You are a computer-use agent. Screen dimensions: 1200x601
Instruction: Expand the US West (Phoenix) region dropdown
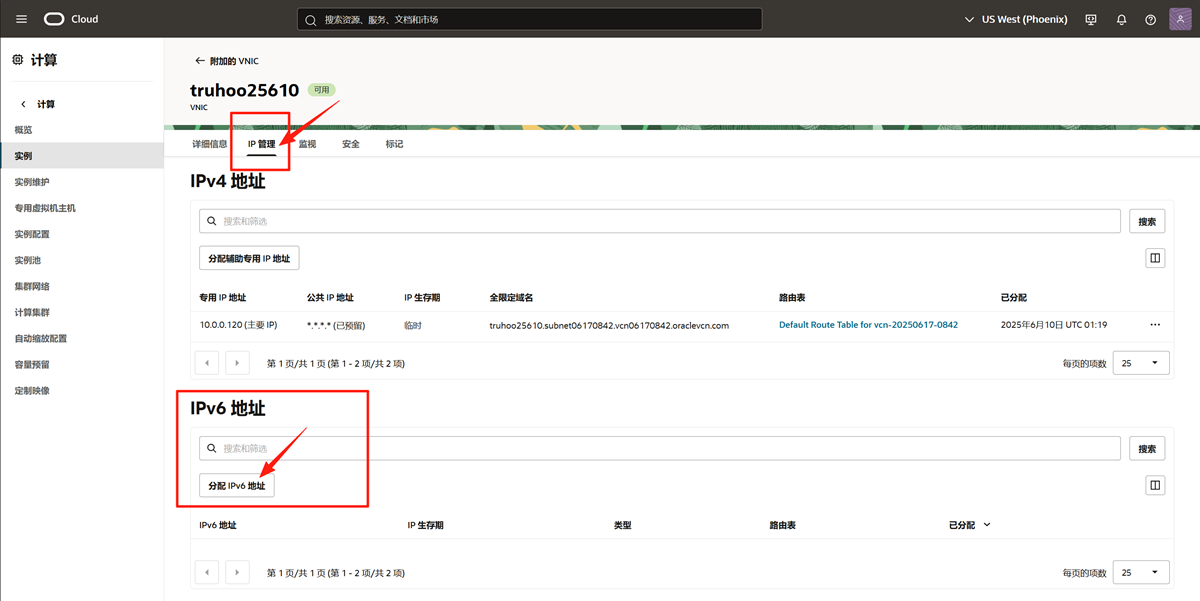pyautogui.click(x=1016, y=19)
